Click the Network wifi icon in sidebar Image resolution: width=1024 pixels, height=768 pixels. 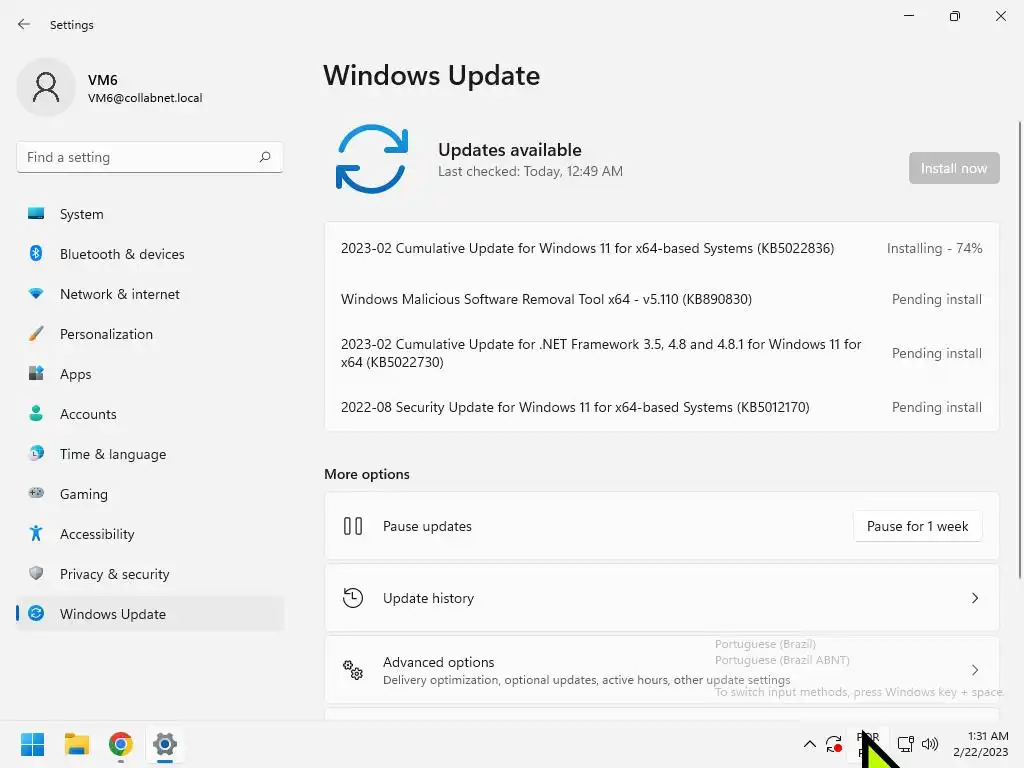(36, 294)
